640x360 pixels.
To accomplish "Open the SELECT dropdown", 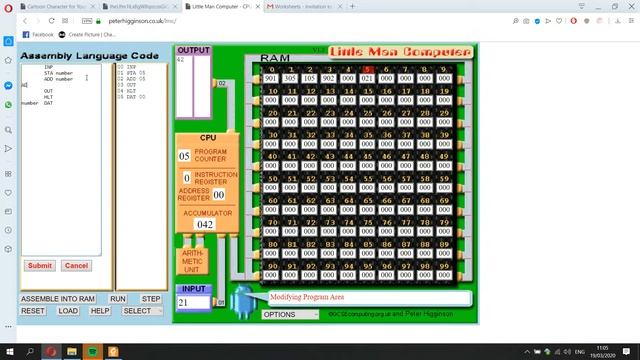I will 142,311.
